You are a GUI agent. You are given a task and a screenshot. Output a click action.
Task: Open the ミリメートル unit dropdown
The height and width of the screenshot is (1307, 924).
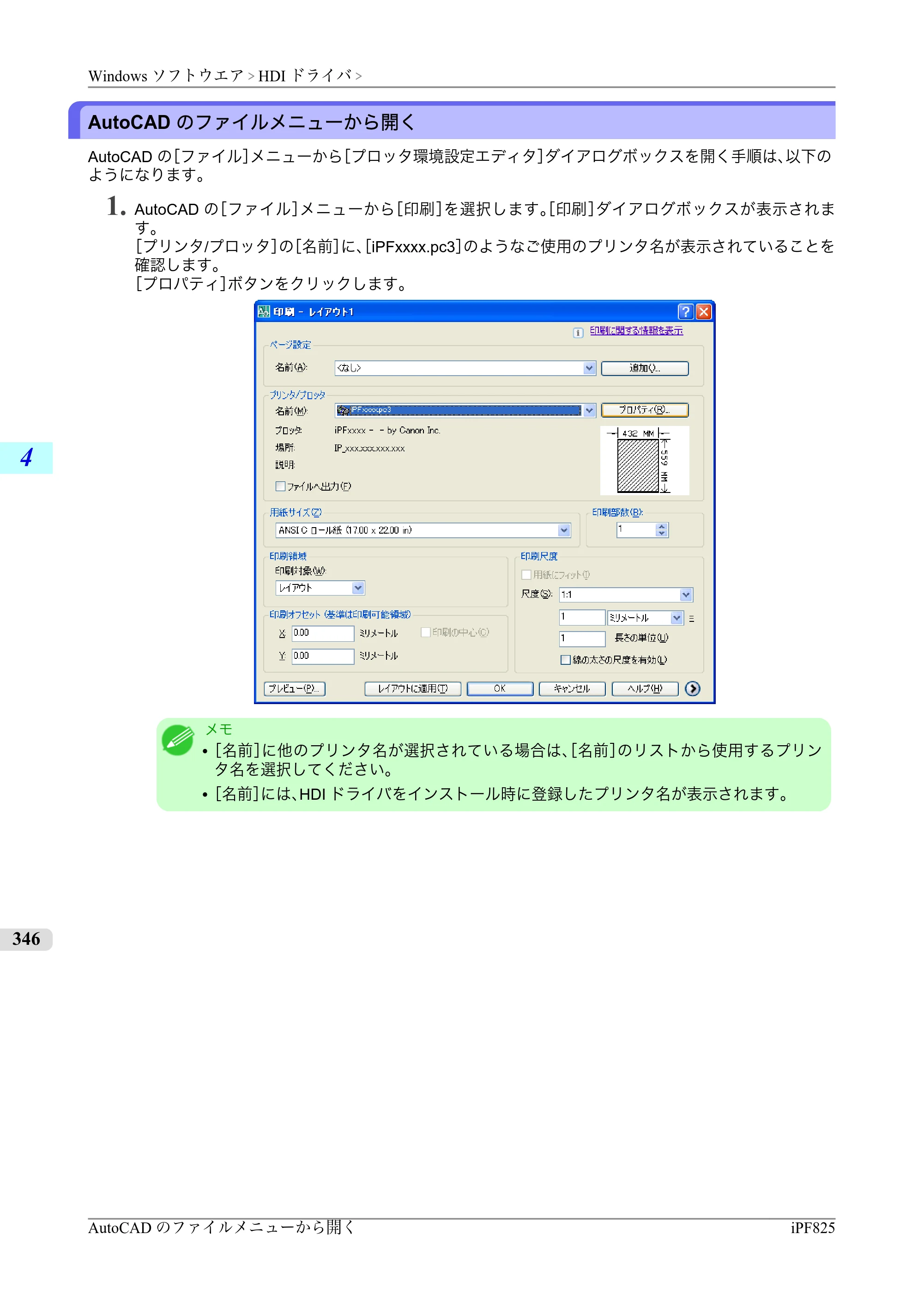pos(676,618)
